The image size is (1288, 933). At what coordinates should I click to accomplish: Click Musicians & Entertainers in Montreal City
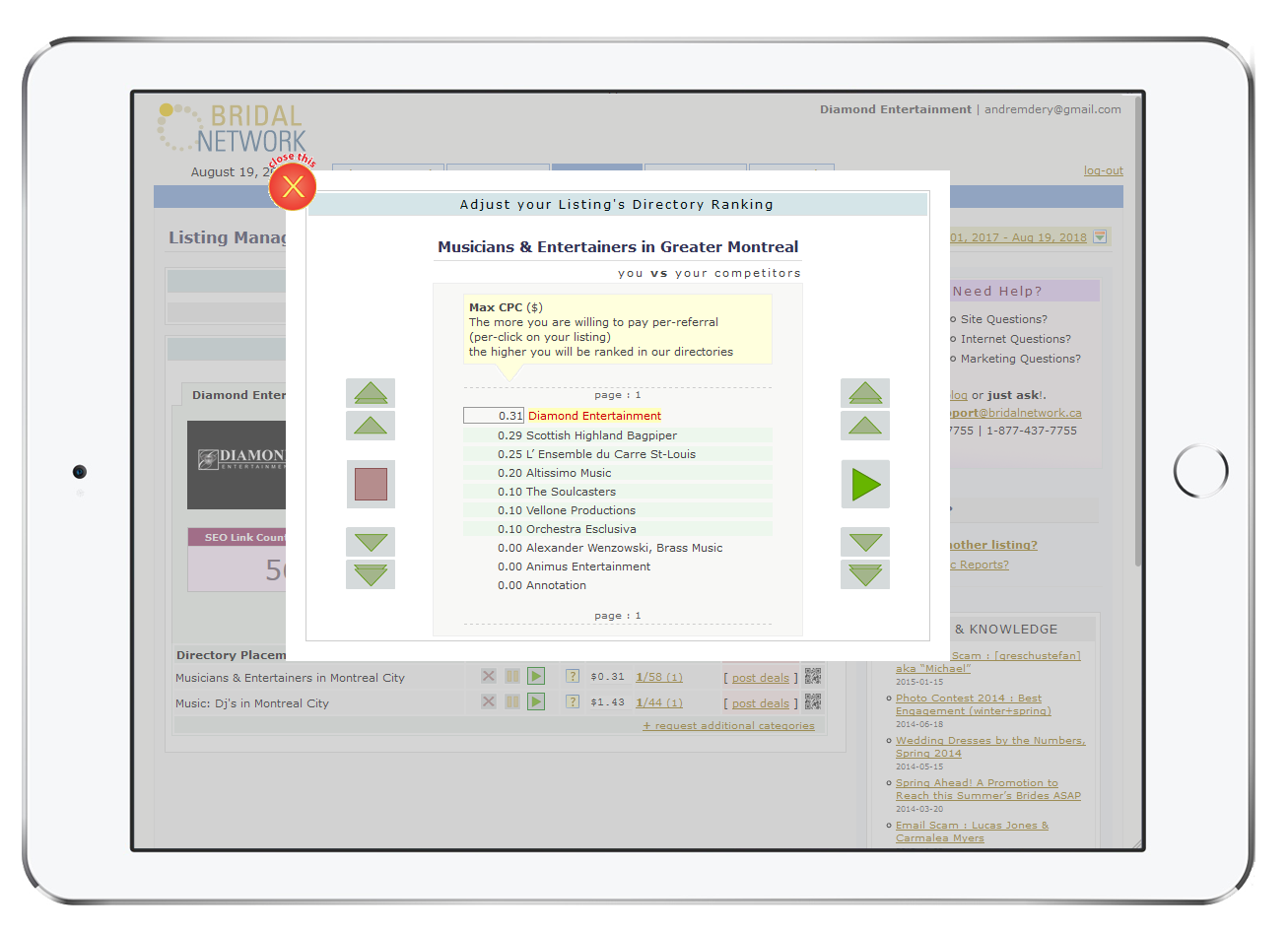pyautogui.click(x=290, y=678)
